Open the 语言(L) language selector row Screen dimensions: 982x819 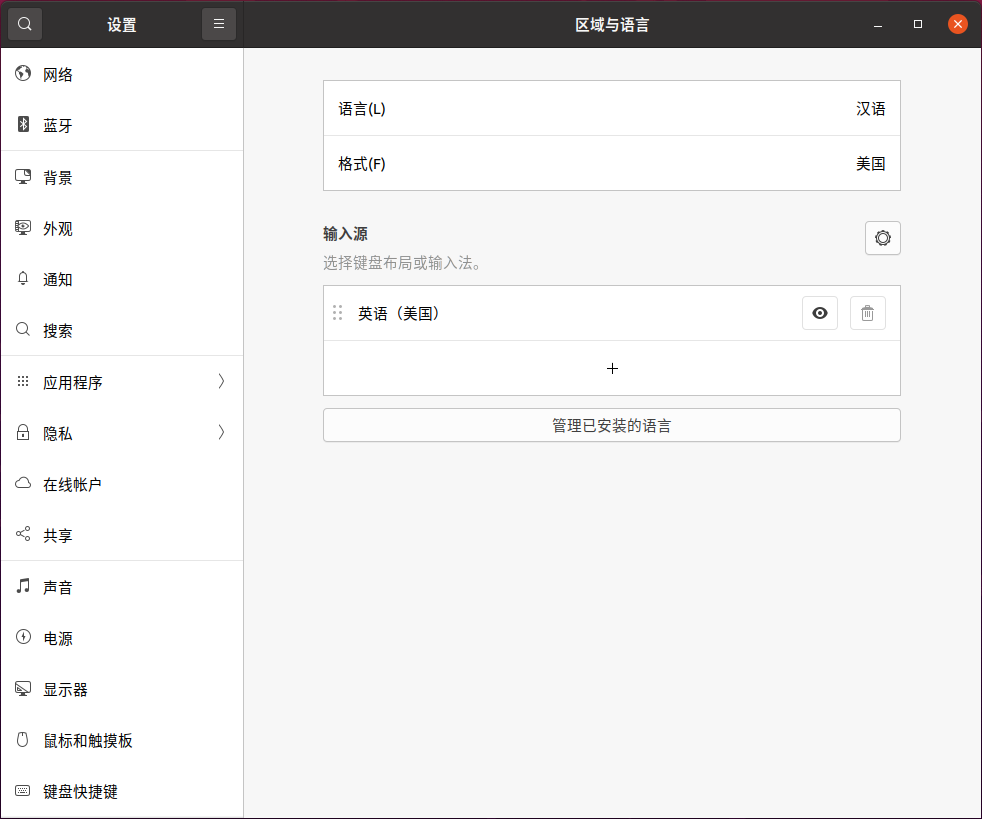coord(612,108)
